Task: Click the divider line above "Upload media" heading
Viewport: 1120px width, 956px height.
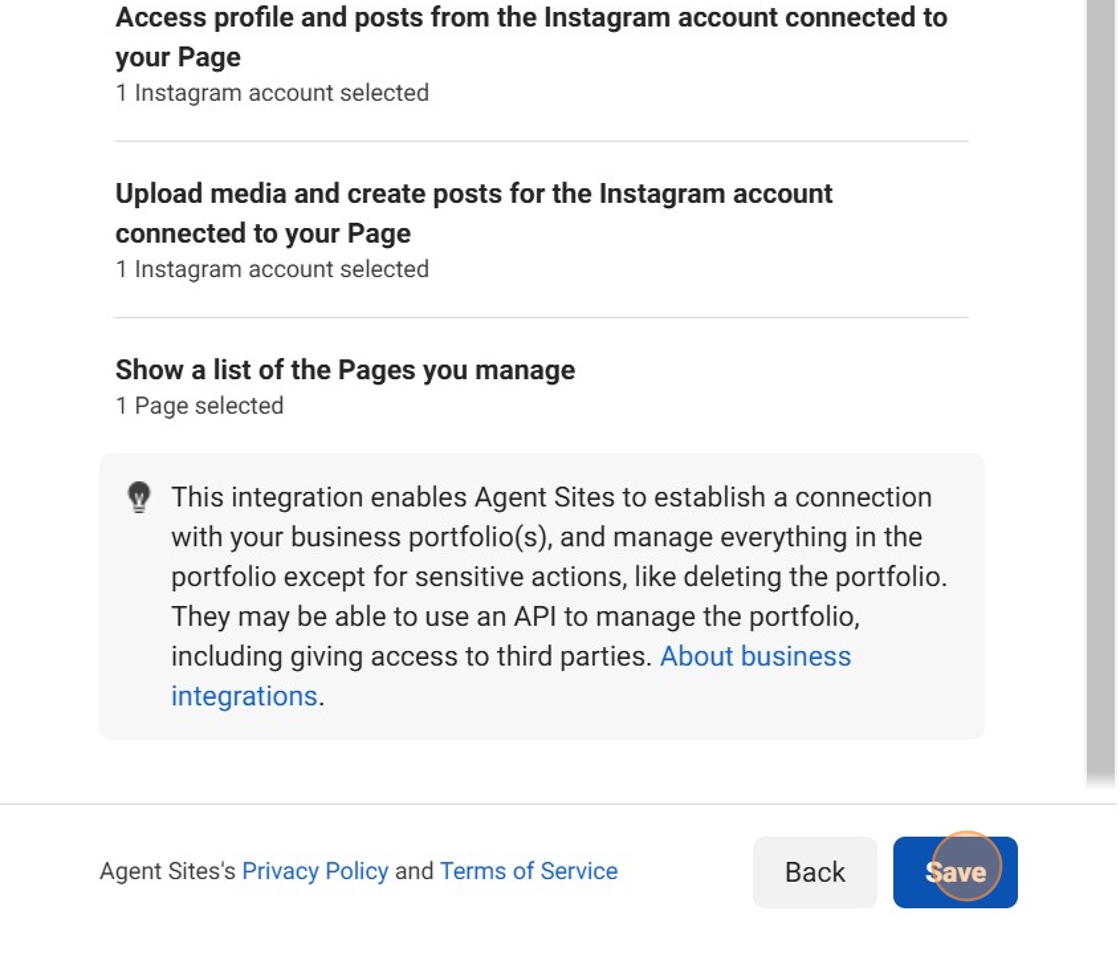Action: pyautogui.click(x=541, y=141)
